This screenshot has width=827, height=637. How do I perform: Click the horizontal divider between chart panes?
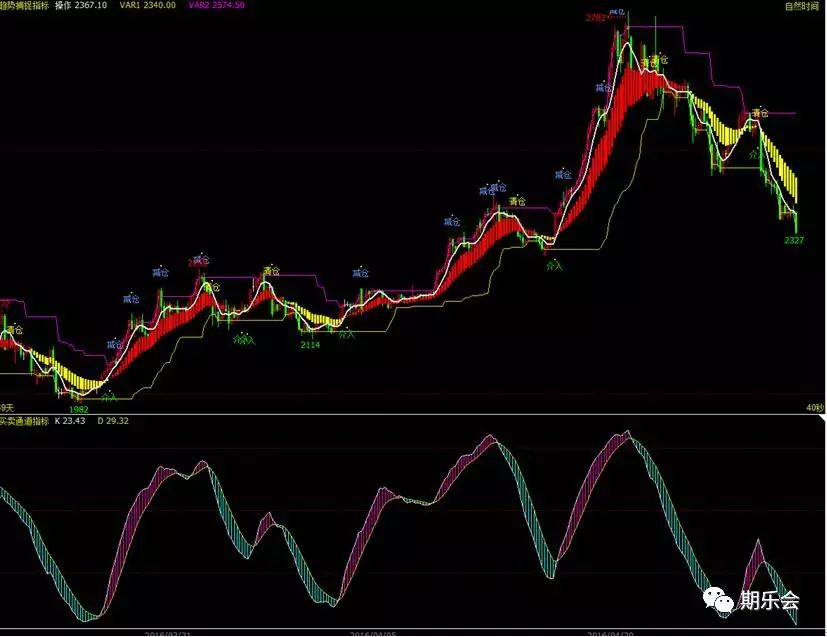[414, 414]
